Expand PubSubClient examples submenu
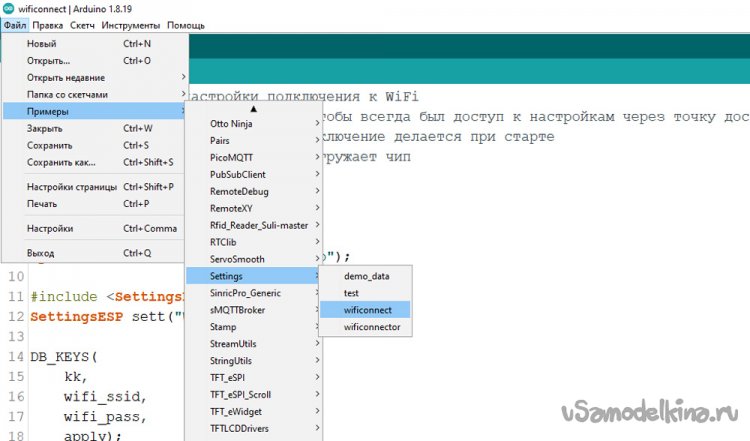This screenshot has width=750, height=441. coord(254,175)
